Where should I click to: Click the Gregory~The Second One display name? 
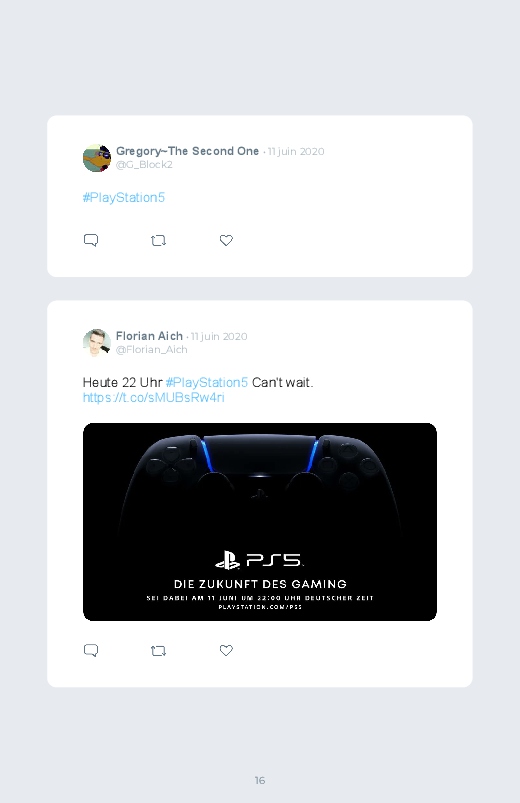click(x=188, y=151)
